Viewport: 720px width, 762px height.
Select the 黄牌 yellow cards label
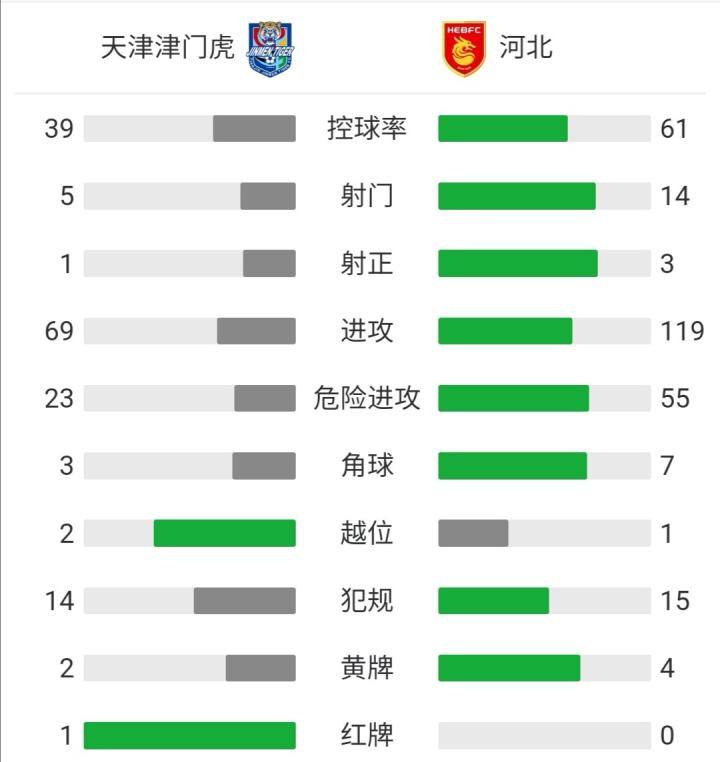tap(367, 668)
